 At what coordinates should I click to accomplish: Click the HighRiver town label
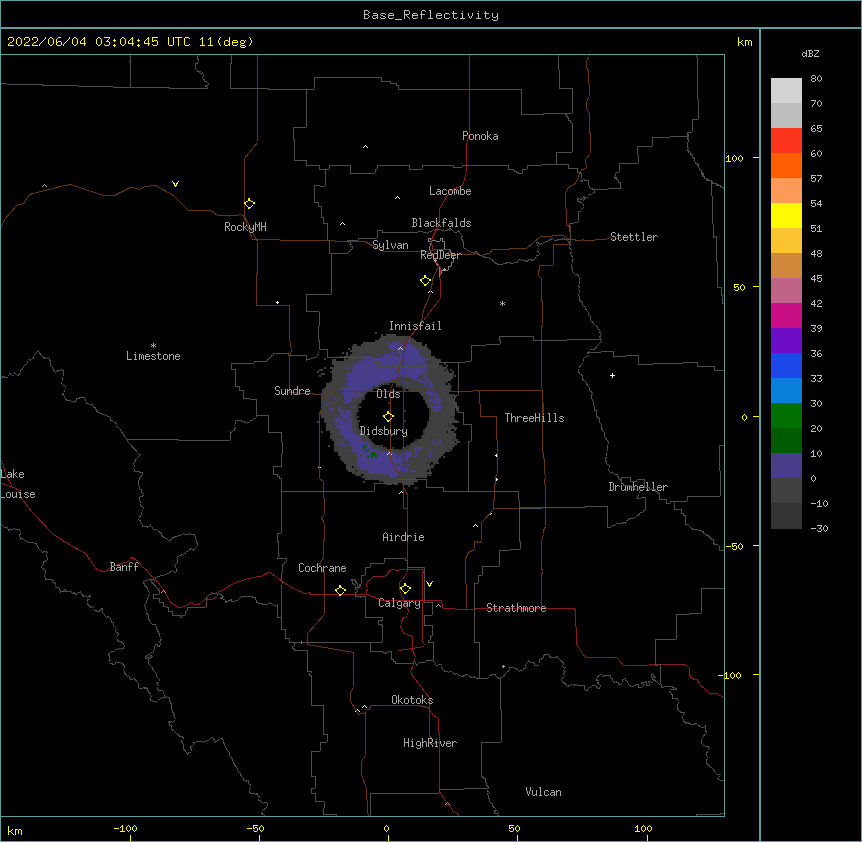pos(430,743)
